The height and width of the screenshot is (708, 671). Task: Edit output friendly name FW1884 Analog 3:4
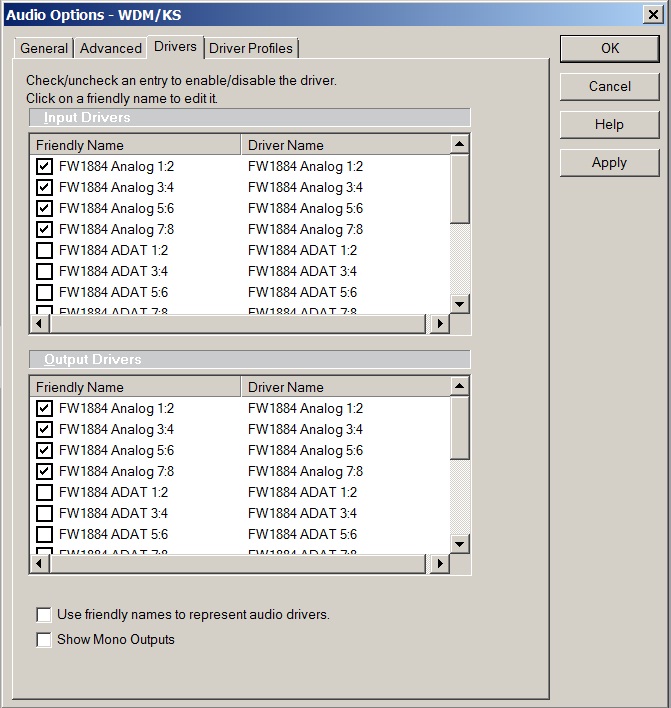click(x=116, y=429)
